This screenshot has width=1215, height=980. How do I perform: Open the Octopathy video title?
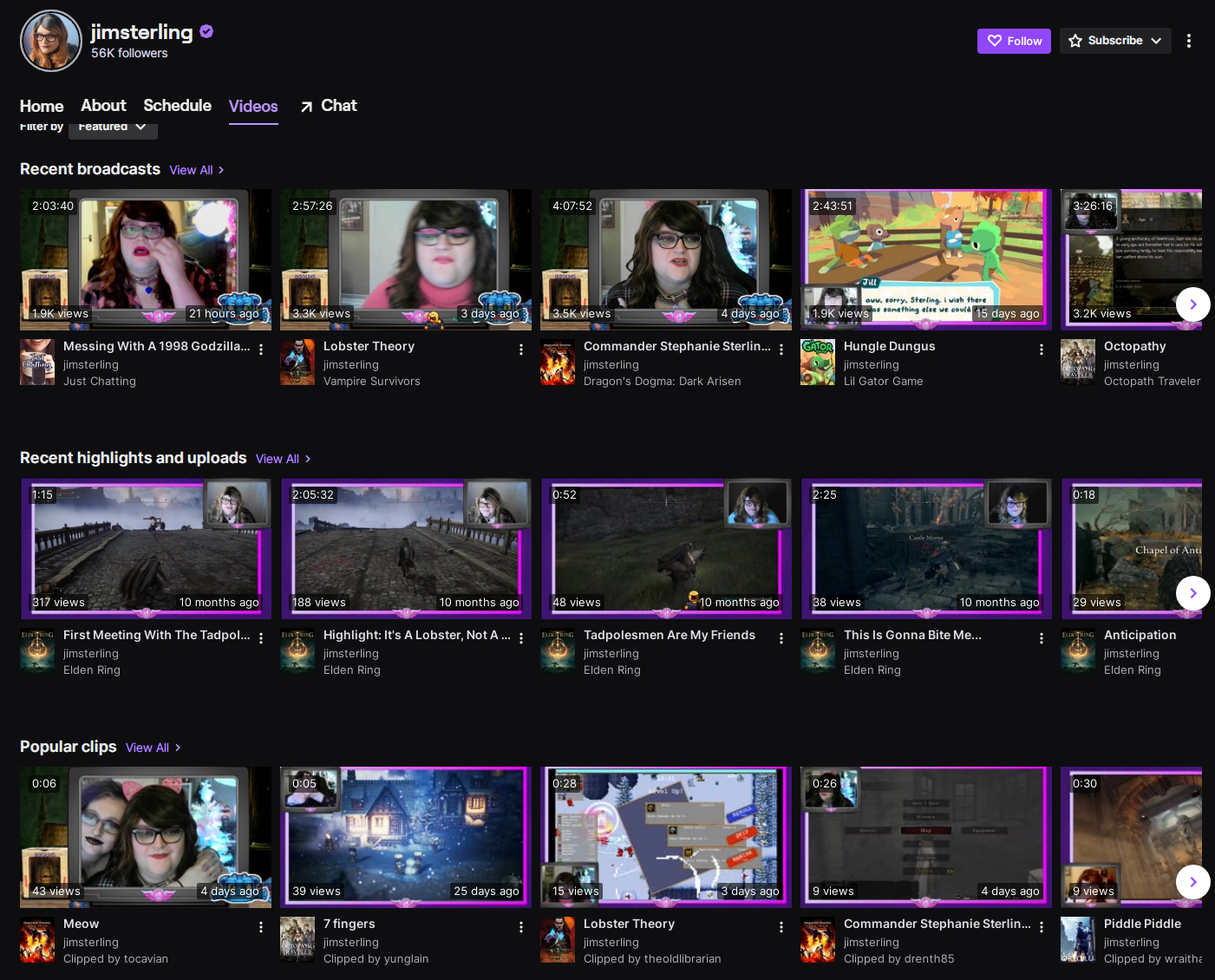[x=1134, y=346]
